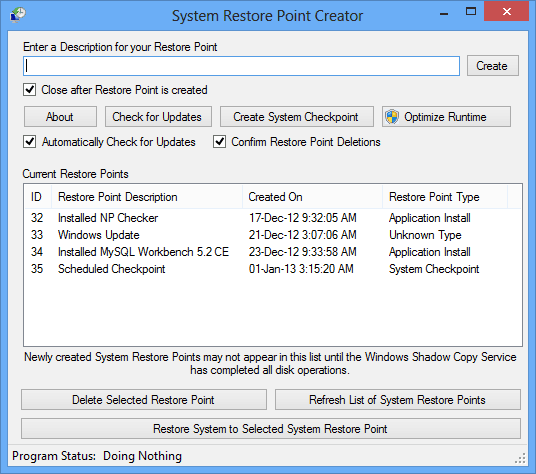This screenshot has width=536, height=474.
Task: Uncheck Close after Restore Point is created
Action: coord(29,90)
